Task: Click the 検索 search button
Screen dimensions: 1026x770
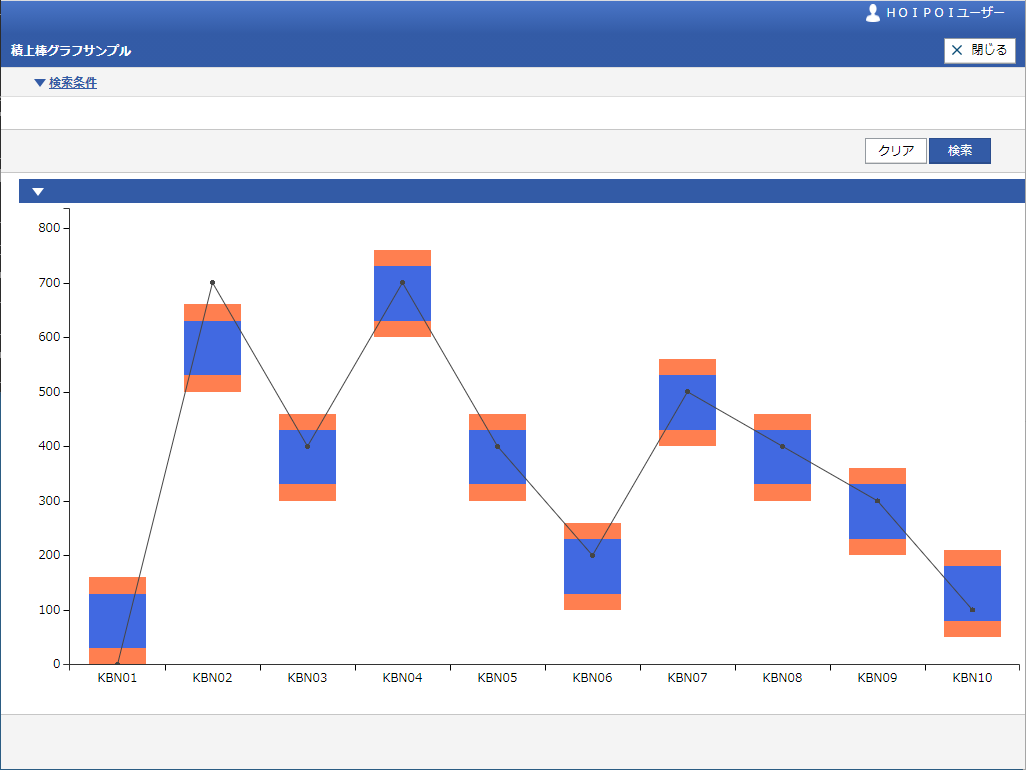Action: (x=960, y=150)
